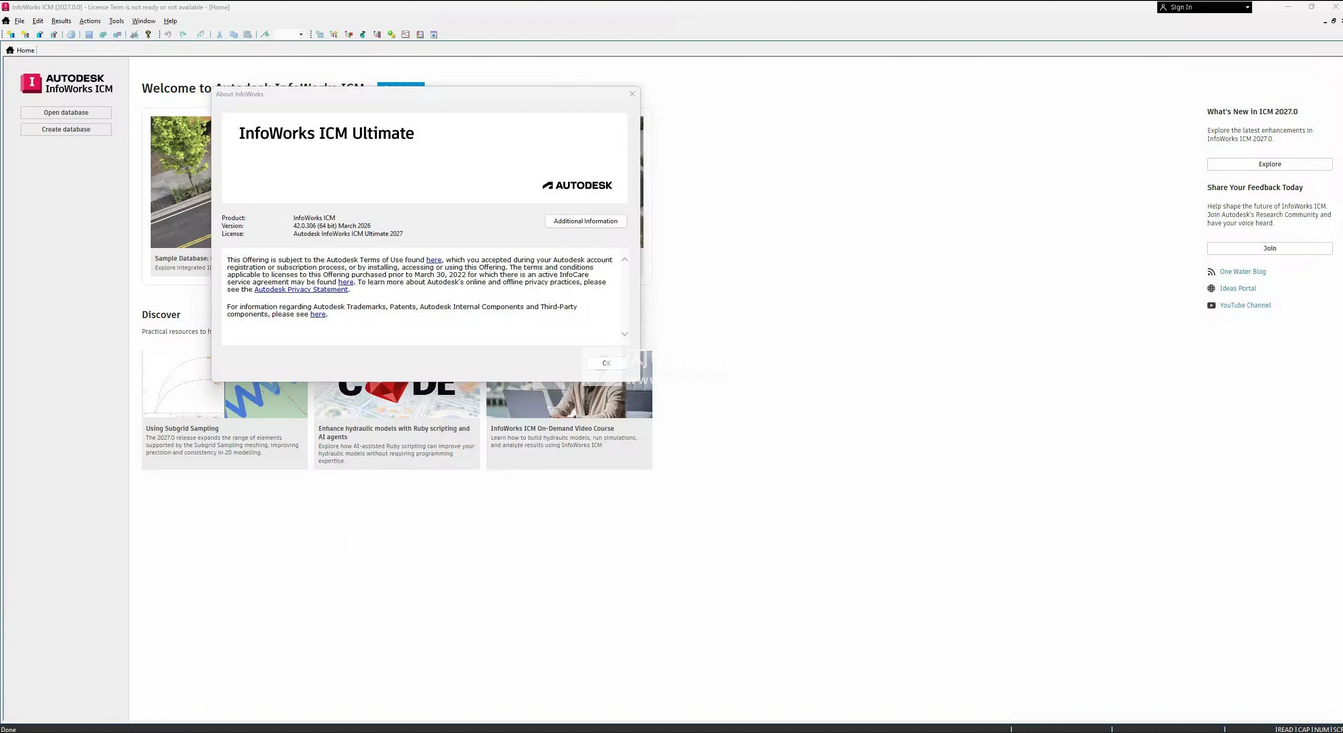The image size is (1343, 733).
Task: Click the RSS icon beside One Water Blog
Action: click(x=1211, y=272)
